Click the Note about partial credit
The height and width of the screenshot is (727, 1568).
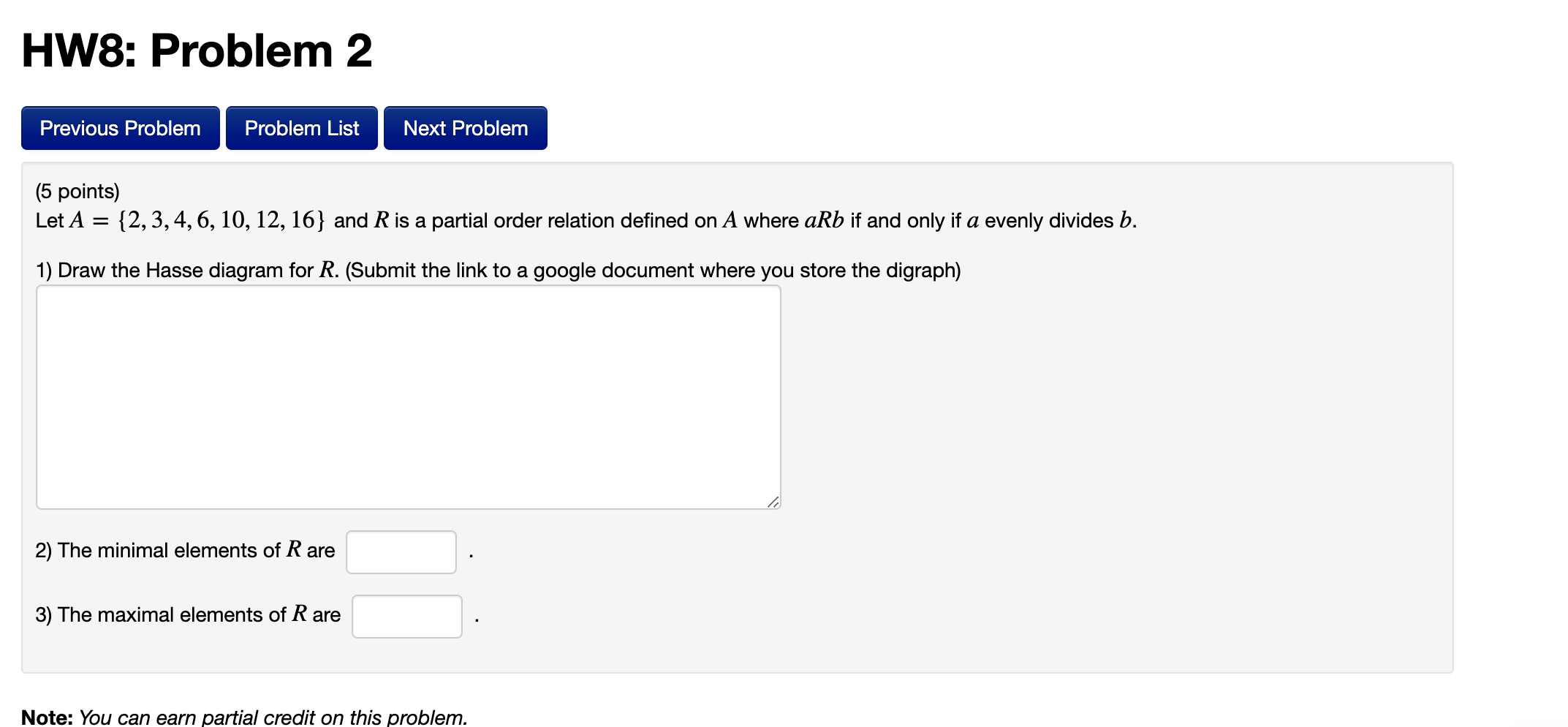pyautogui.click(x=243, y=717)
